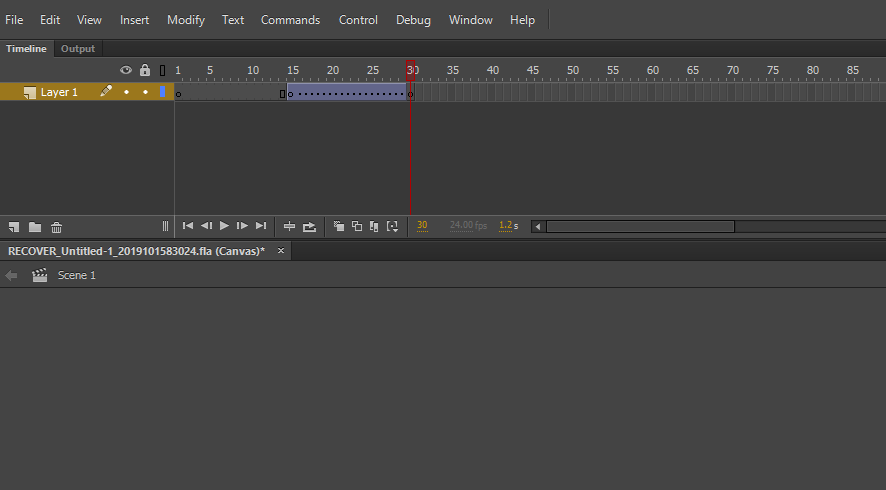Open the Control menu
The image size is (886, 490).
[358, 20]
